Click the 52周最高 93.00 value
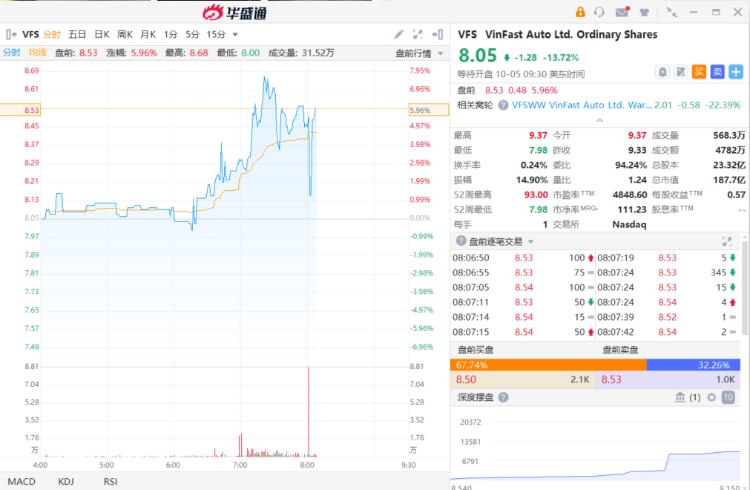The height and width of the screenshot is (490, 750). point(536,195)
